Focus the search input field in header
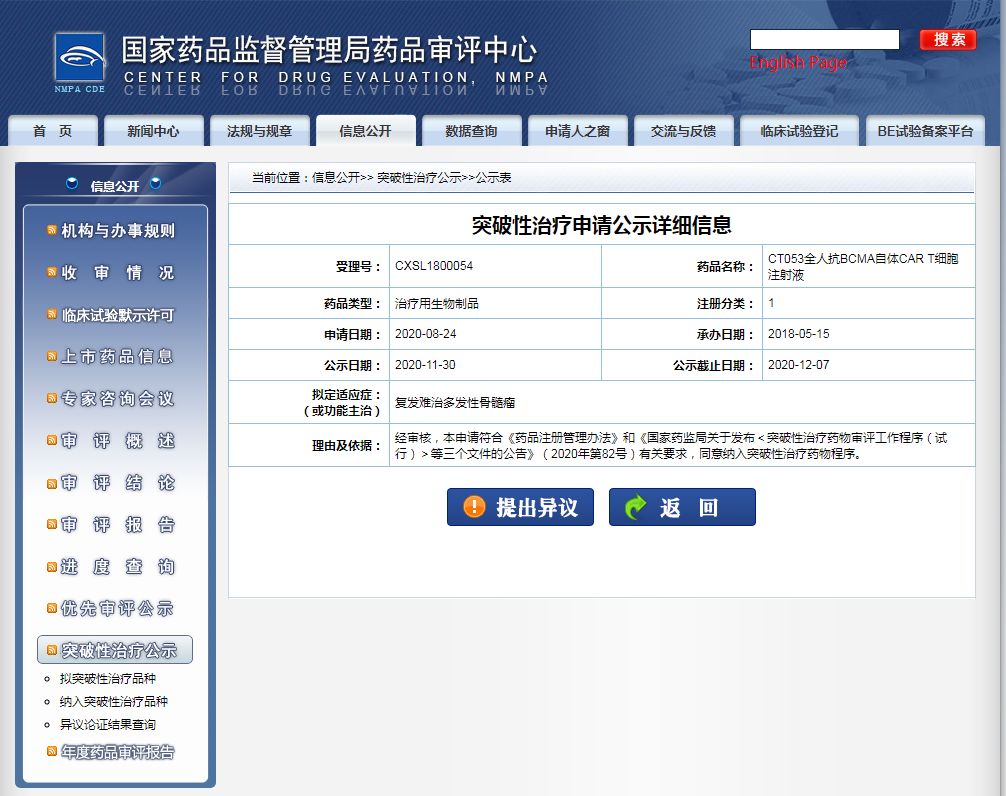This screenshot has height=796, width=1006. [824, 40]
